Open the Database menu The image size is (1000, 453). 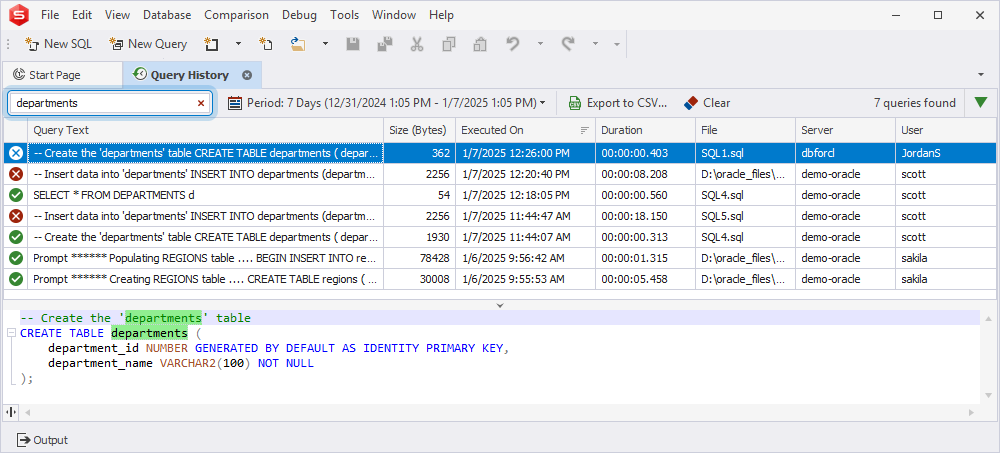click(x=167, y=15)
